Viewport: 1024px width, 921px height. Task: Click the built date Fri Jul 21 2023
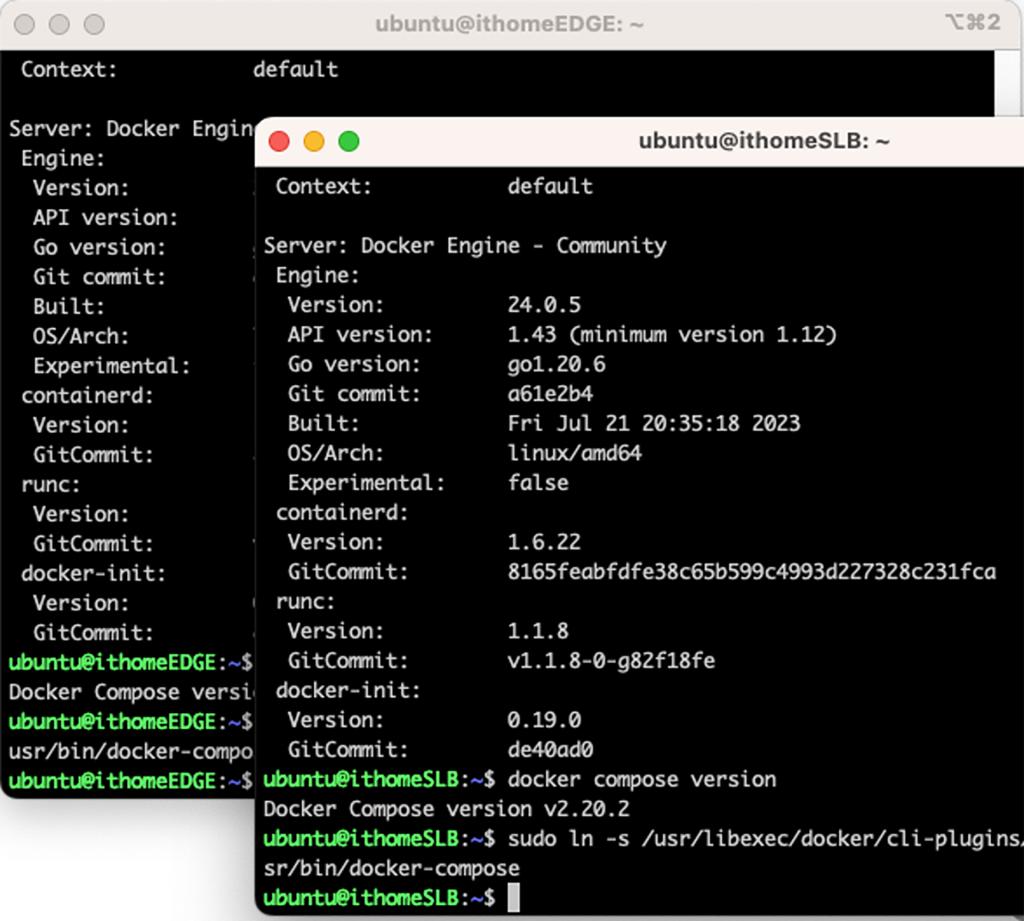[x=654, y=423]
